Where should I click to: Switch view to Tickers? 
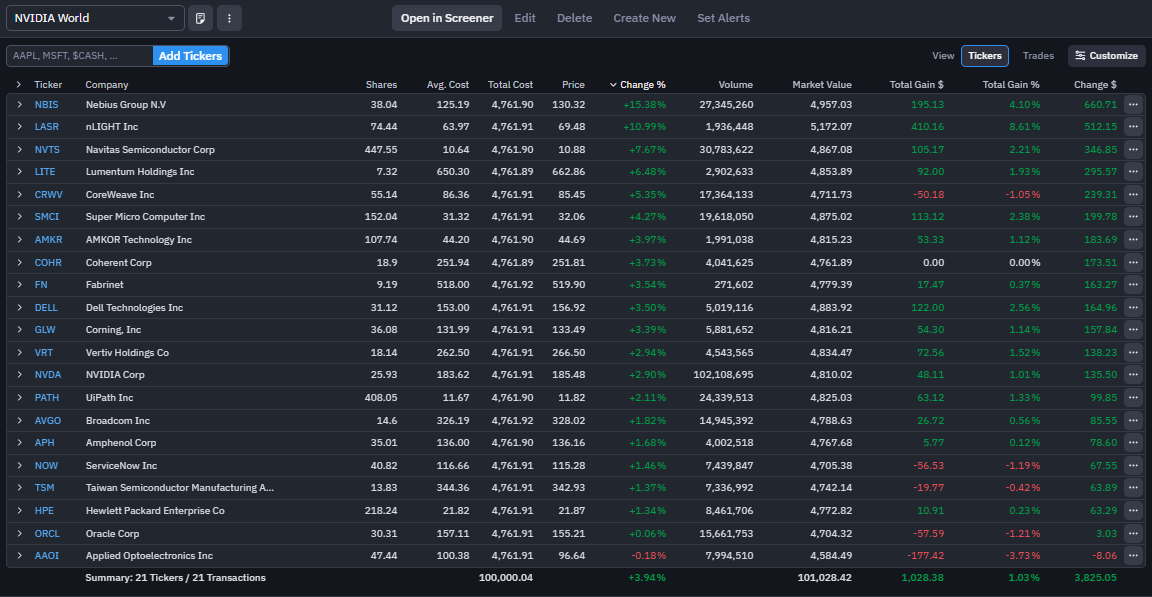click(x=984, y=56)
